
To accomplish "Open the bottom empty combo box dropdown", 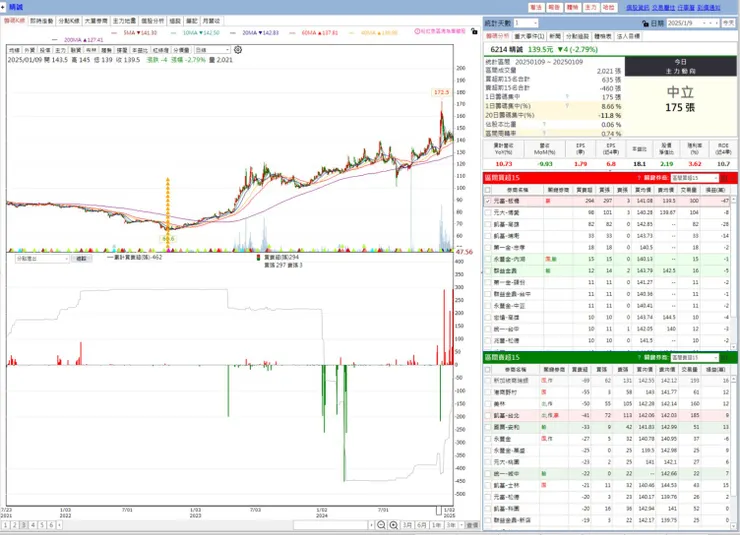I will pyautogui.click(x=371, y=525).
